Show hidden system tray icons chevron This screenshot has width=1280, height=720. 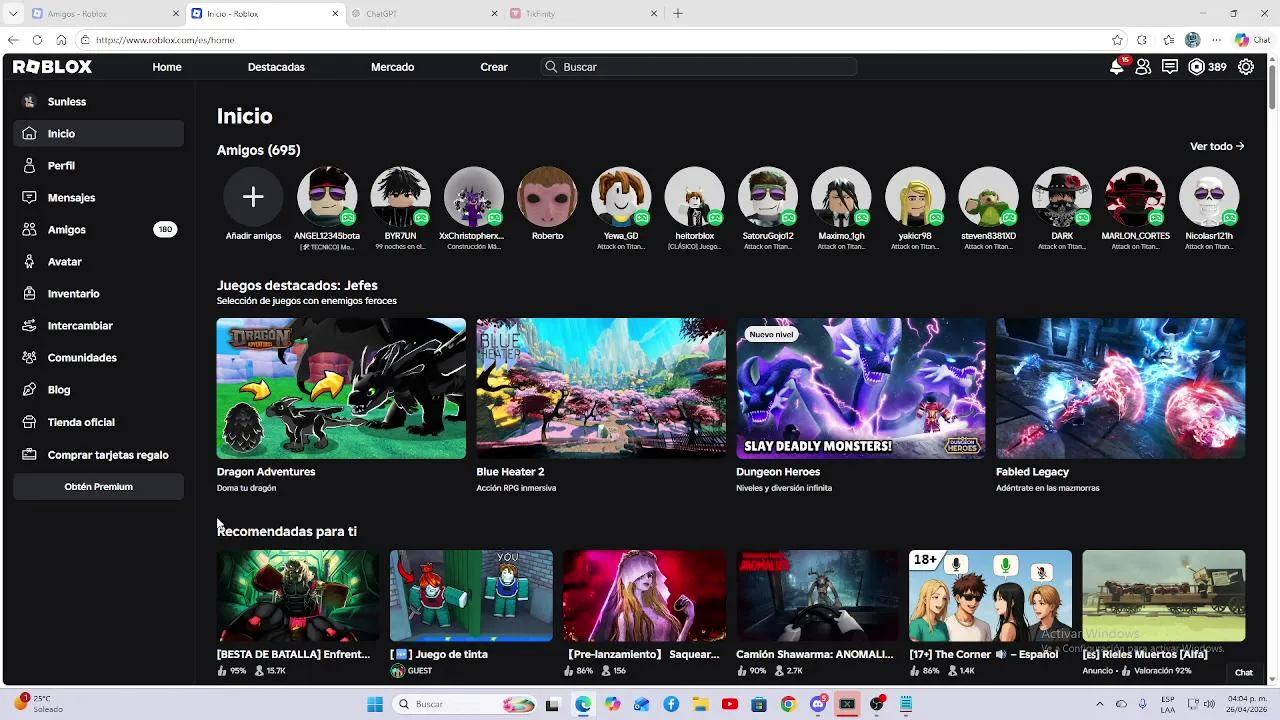(x=1100, y=704)
